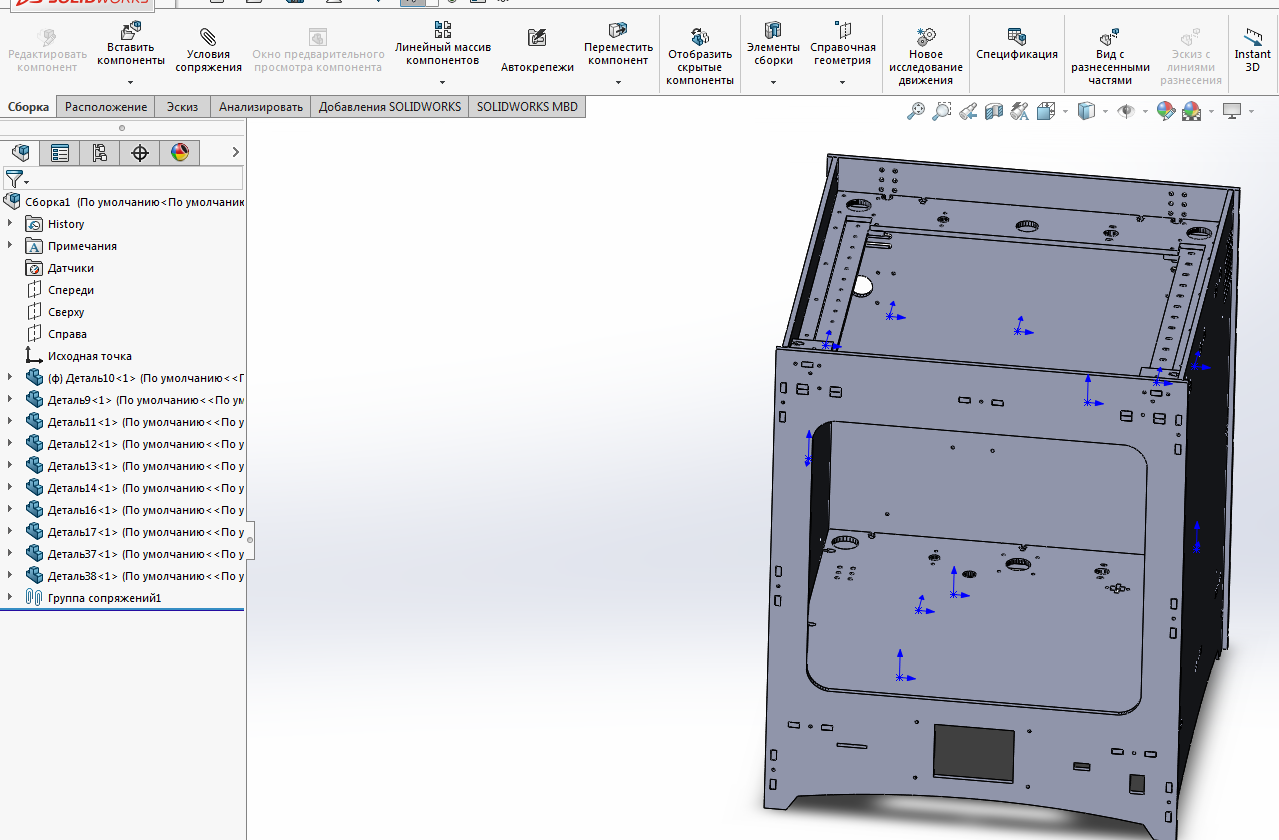Click the Previous View icon
Viewport: 1279px width, 840px height.
point(968,112)
